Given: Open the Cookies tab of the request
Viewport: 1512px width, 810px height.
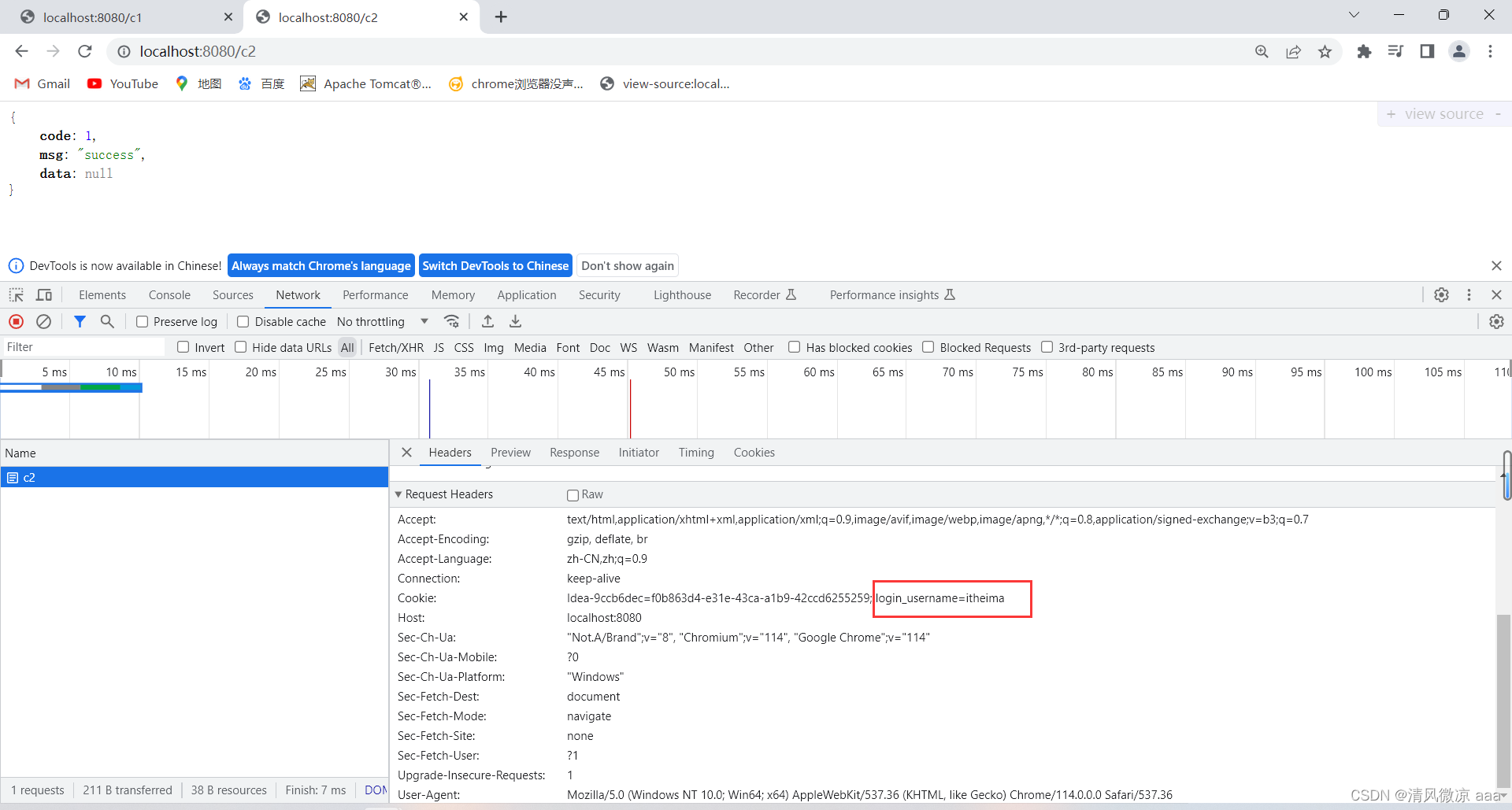Looking at the screenshot, I should tap(754, 453).
